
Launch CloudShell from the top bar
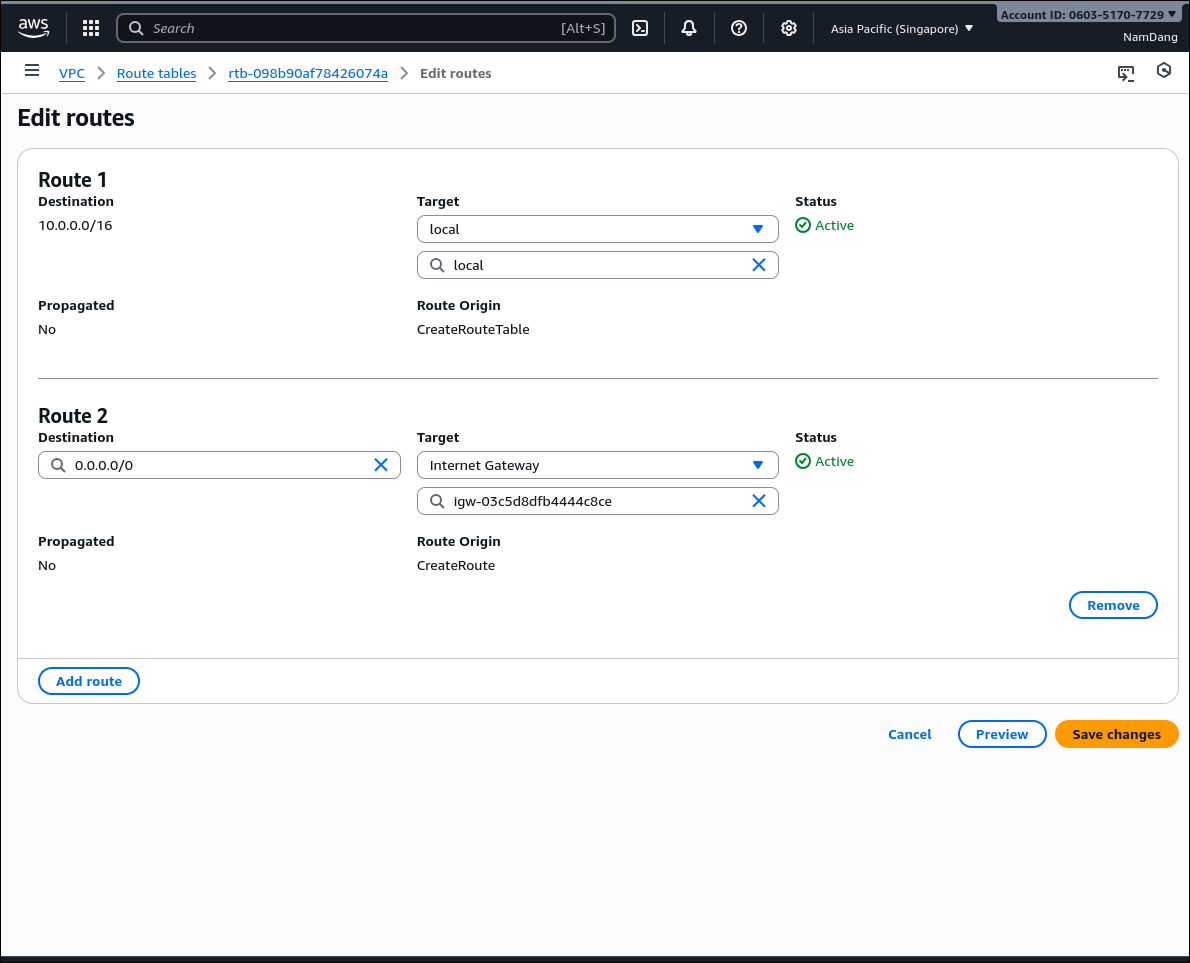pos(640,28)
